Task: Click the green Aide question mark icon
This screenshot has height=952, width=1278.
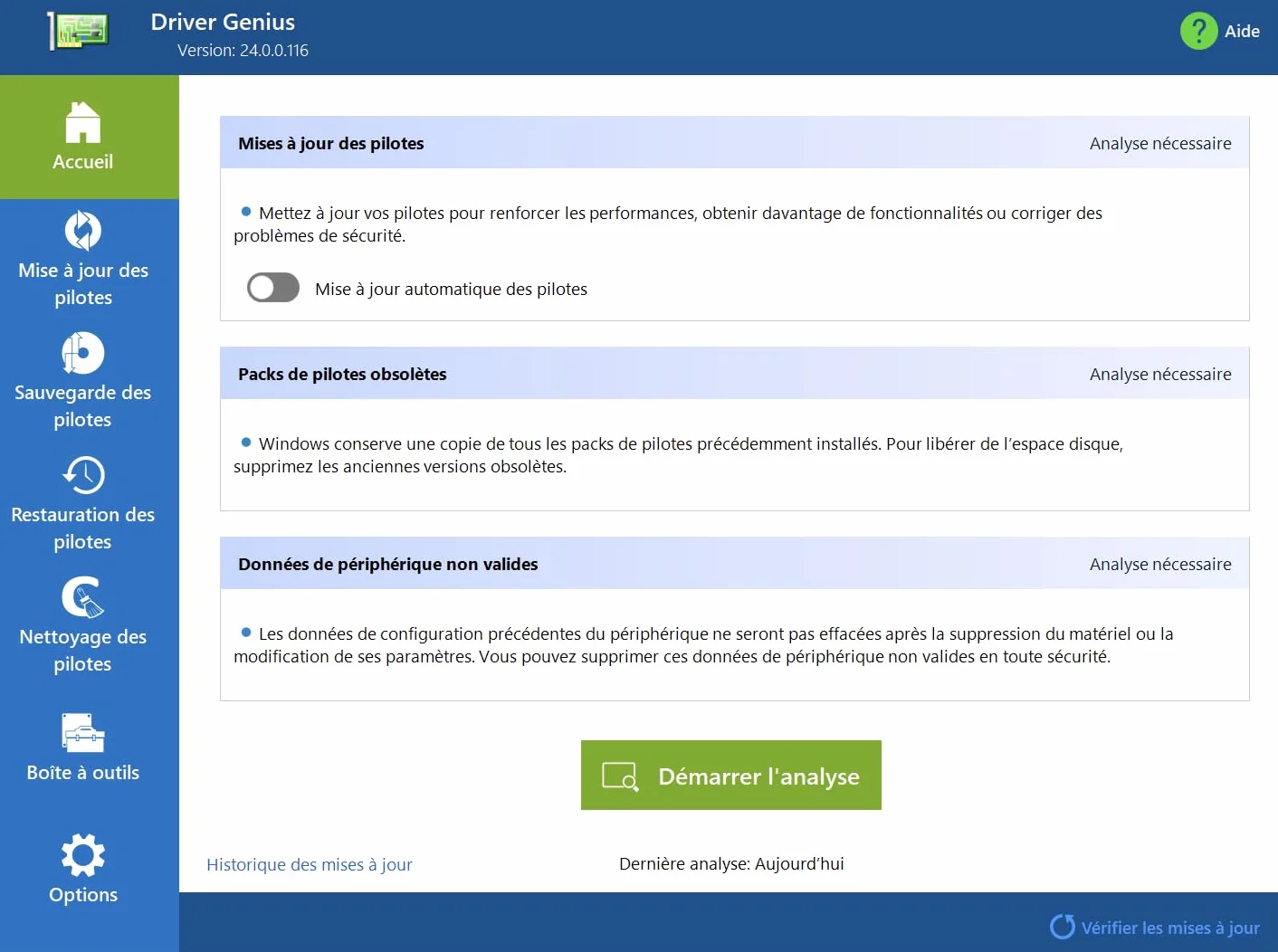Action: pyautogui.click(x=1198, y=31)
